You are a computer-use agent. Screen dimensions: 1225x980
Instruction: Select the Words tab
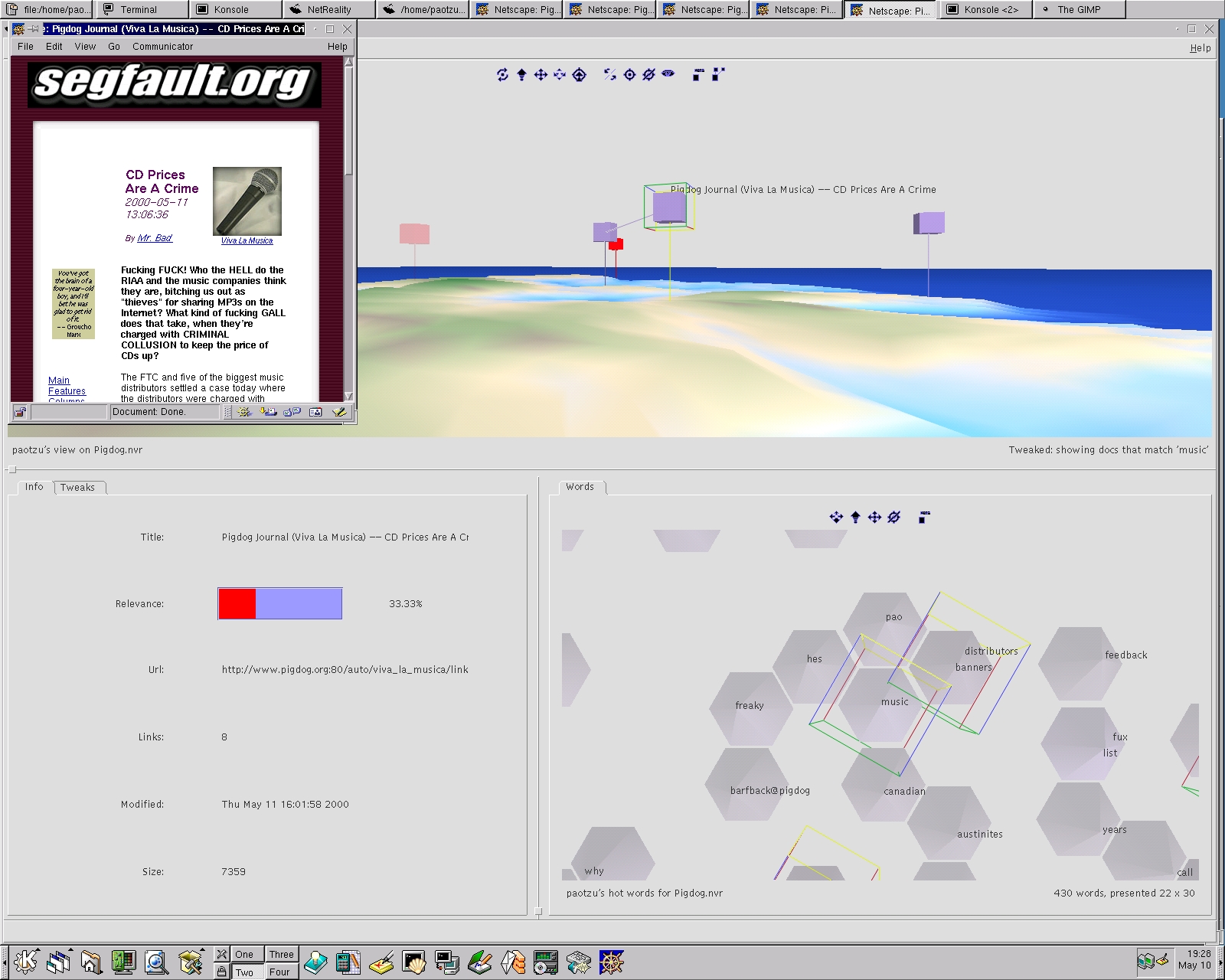(x=580, y=487)
